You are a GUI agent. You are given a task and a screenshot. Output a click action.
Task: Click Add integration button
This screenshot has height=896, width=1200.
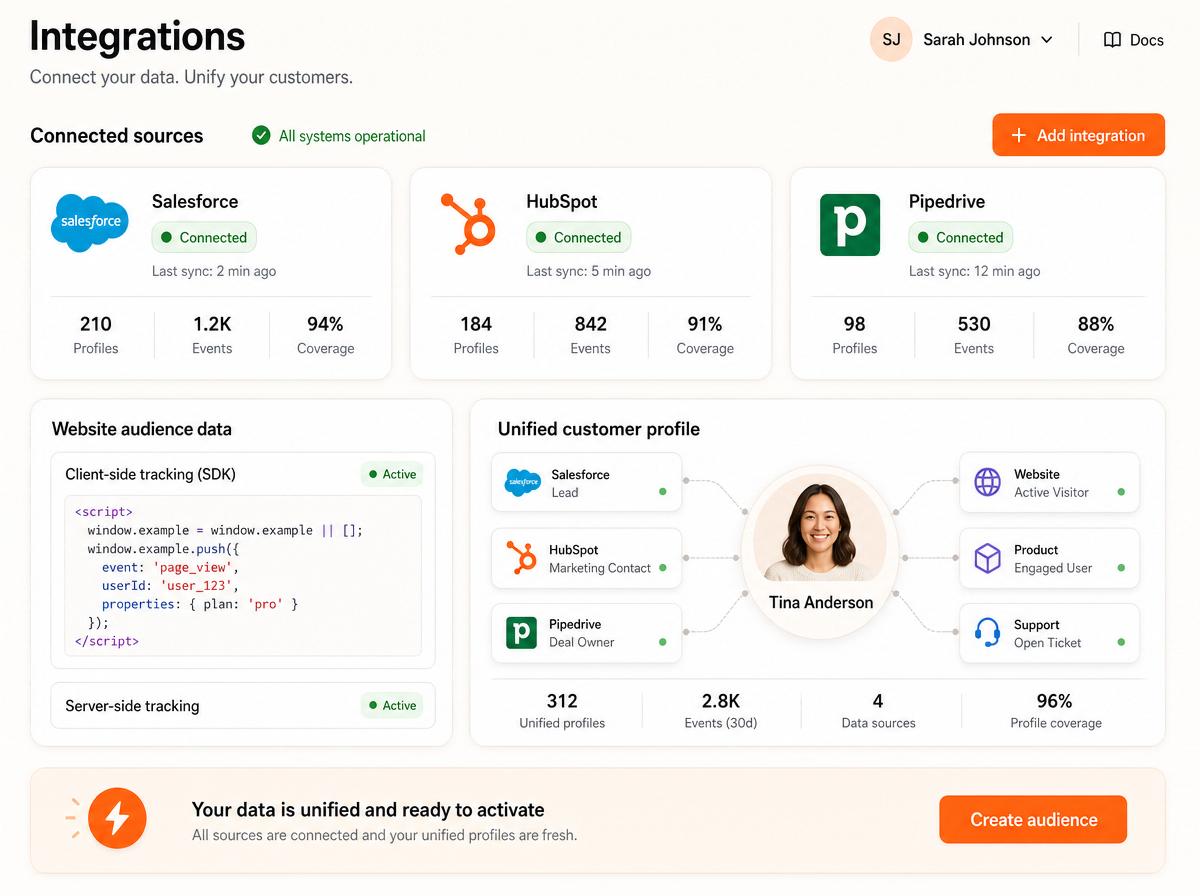[x=1078, y=135]
